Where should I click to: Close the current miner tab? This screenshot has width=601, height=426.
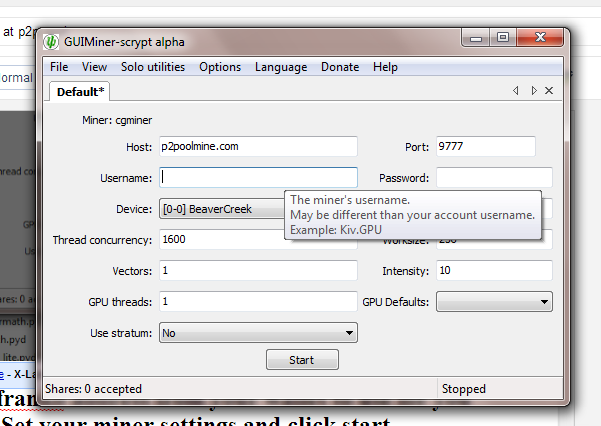tap(549, 90)
